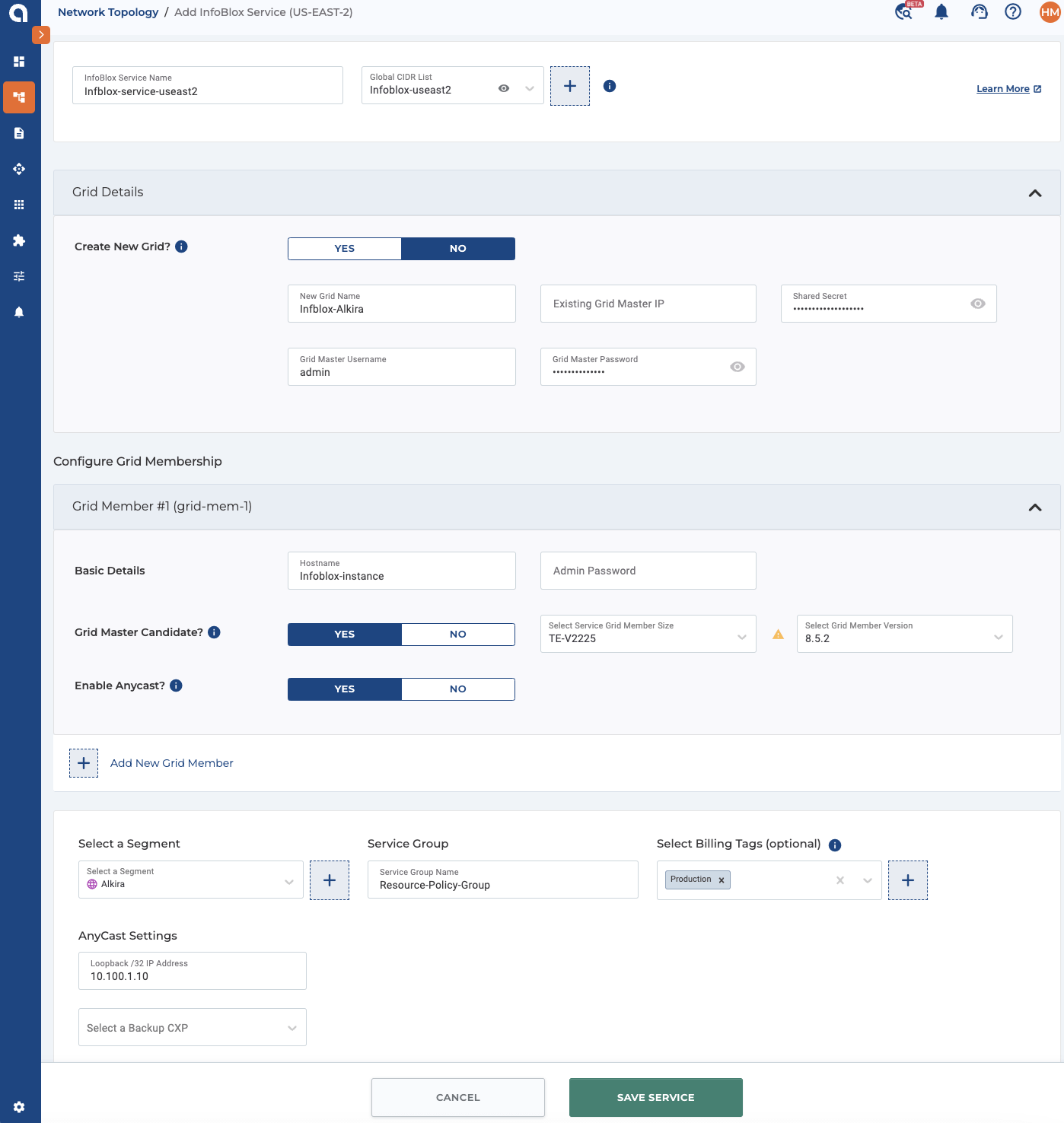Viewport: 1064px width, 1123px height.
Task: Remove the Production billing tag
Action: 722,880
